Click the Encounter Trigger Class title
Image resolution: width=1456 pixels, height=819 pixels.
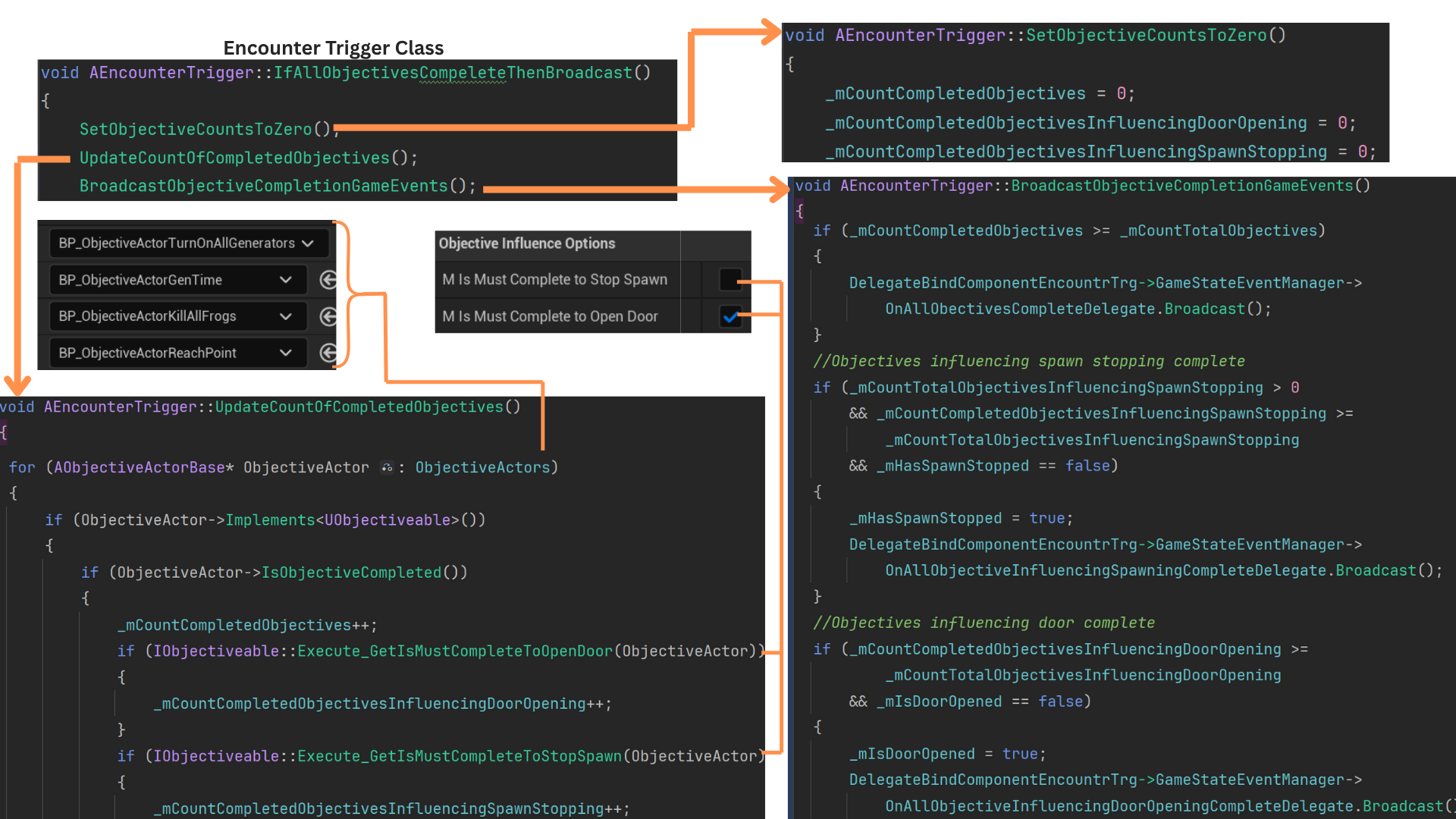tap(333, 48)
